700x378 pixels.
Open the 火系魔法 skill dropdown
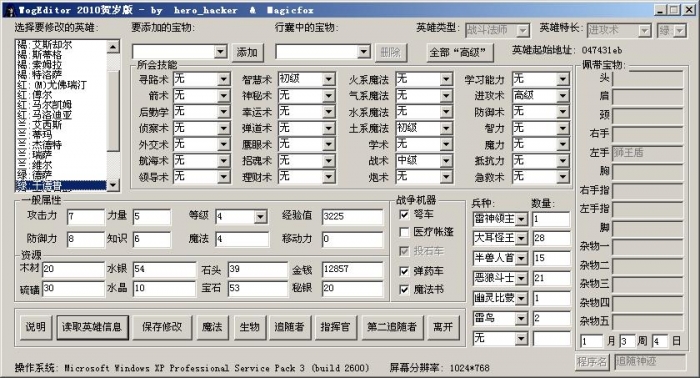pos(446,79)
